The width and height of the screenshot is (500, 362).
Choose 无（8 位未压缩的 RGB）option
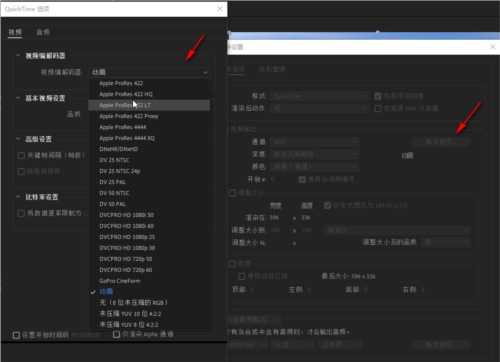tap(149, 303)
